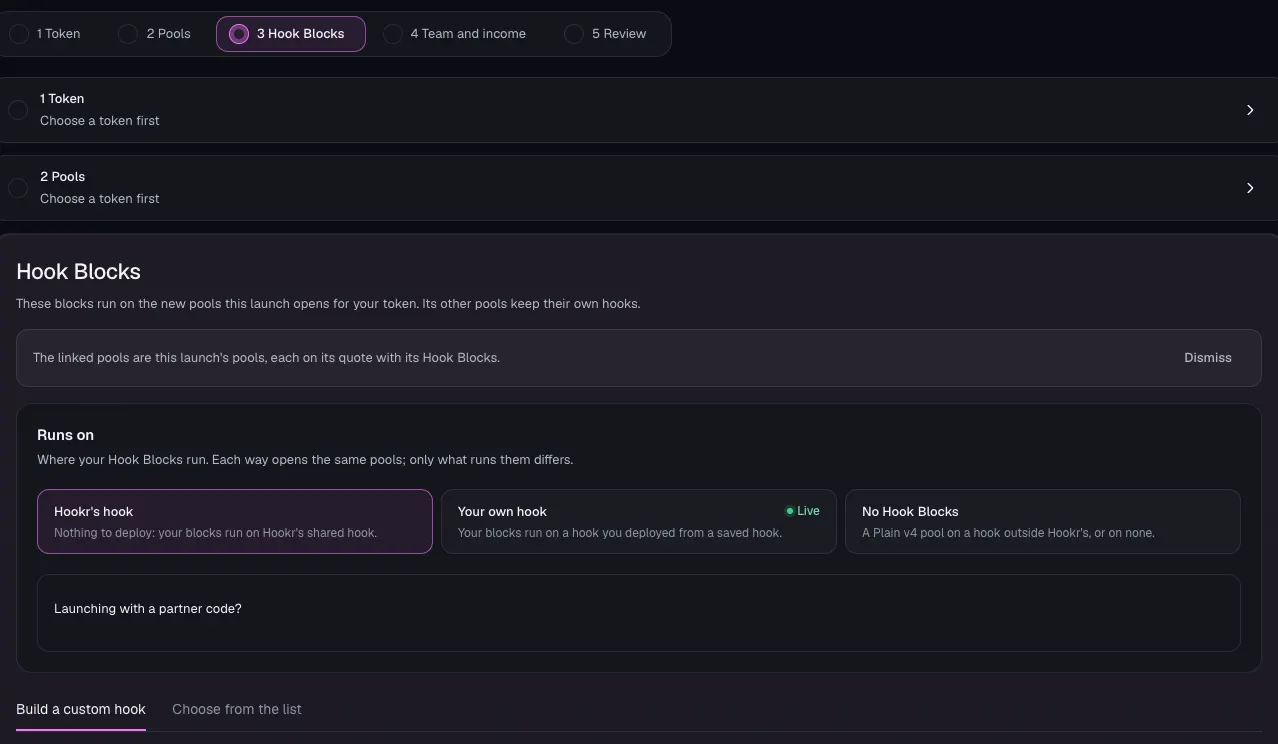Click the 4 Team and income circle icon
Viewport: 1278px width, 744px height.
392,34
